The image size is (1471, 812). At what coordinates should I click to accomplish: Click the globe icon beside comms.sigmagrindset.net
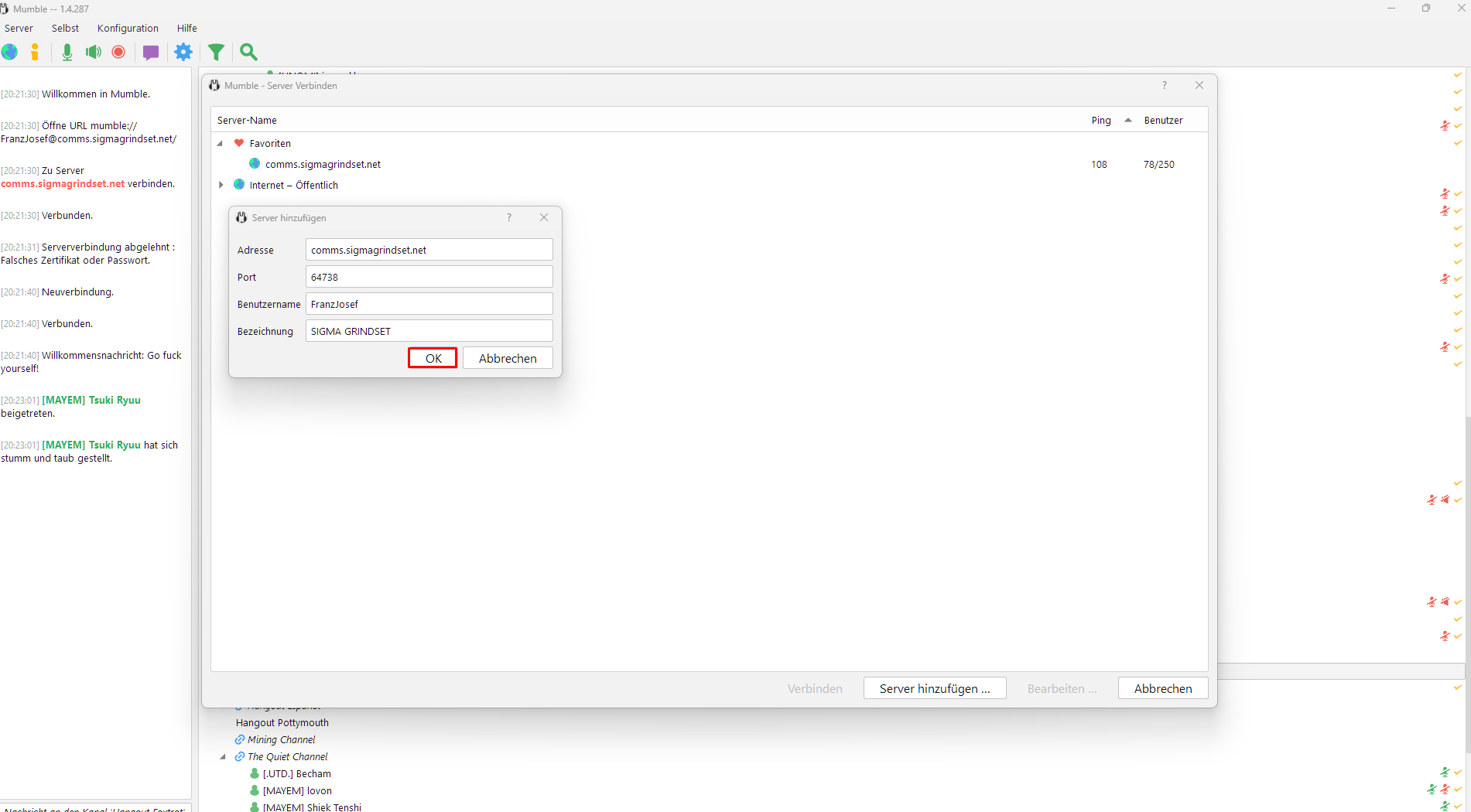coord(255,164)
